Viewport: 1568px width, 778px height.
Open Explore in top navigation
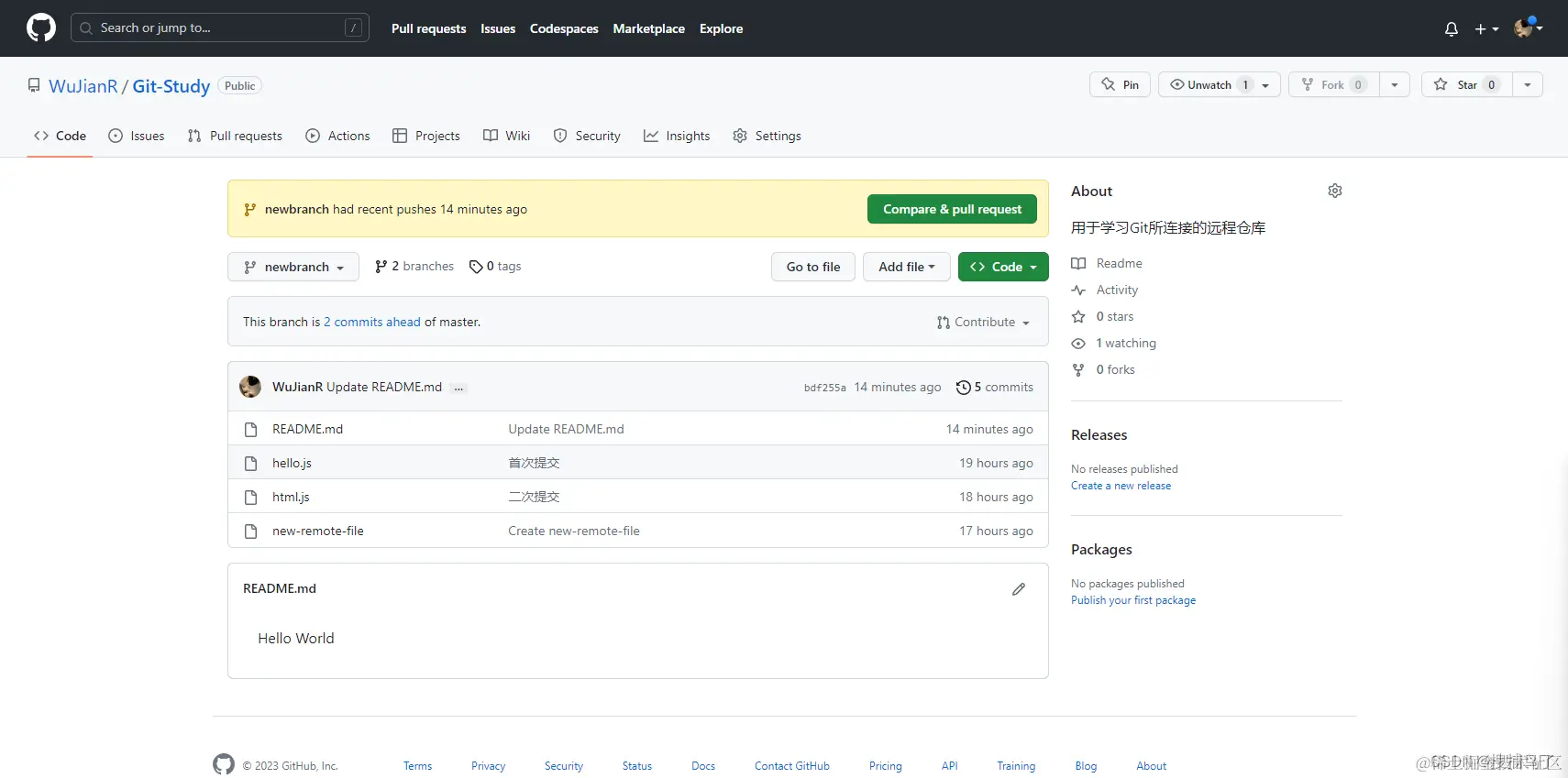coord(722,29)
